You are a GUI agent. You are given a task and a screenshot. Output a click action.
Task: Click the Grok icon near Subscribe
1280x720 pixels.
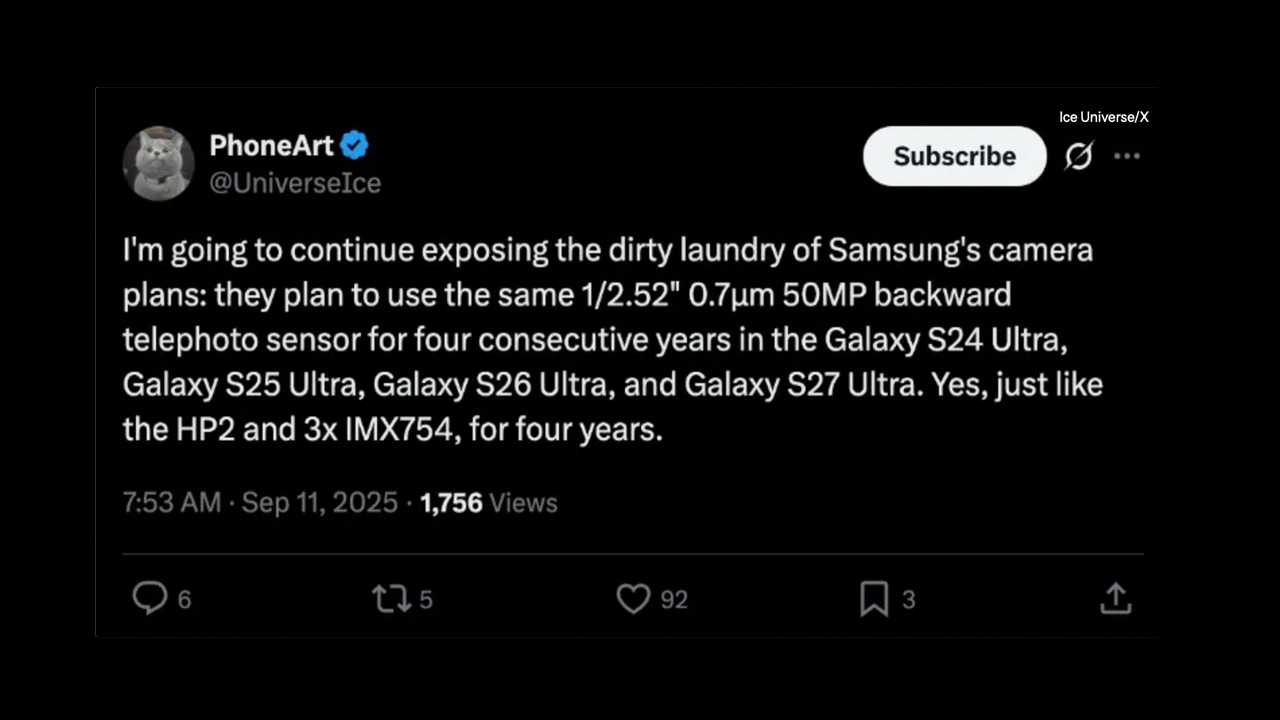click(1079, 156)
